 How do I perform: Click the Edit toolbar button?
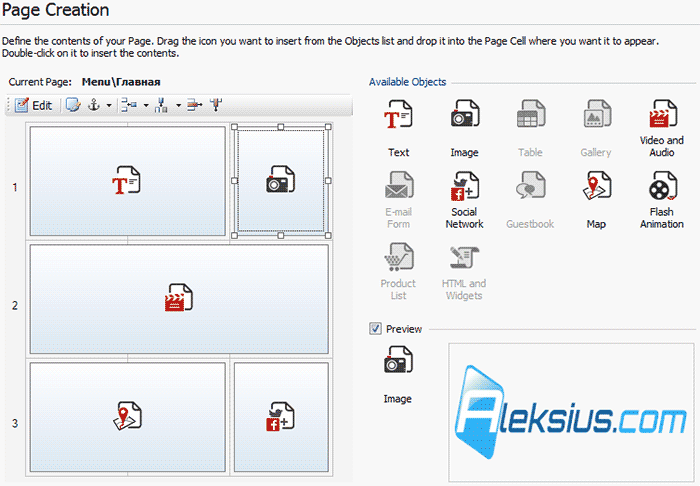[x=33, y=105]
